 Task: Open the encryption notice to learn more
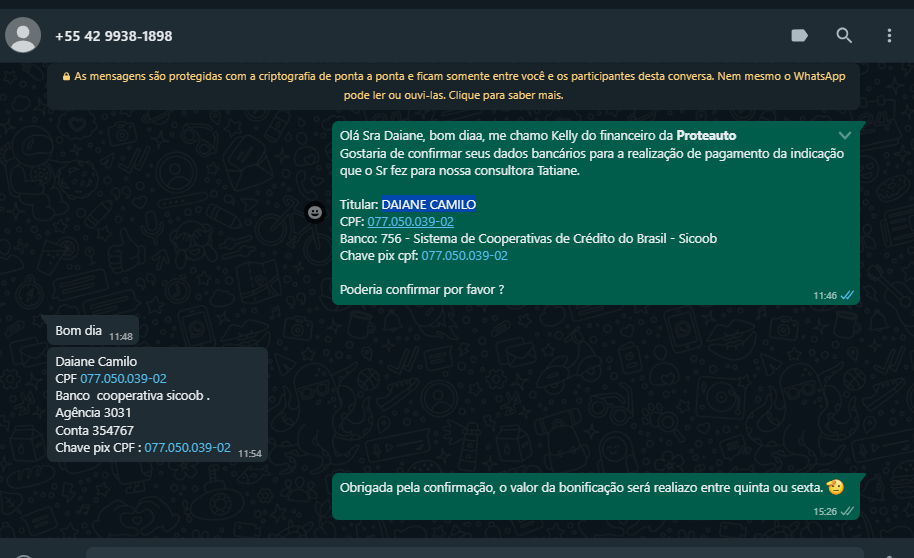[454, 86]
